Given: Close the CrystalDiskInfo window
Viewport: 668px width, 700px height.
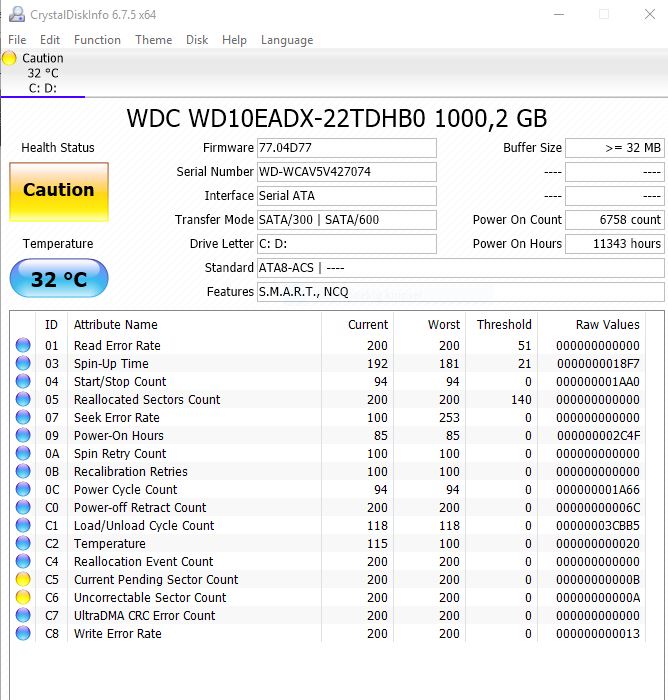Looking at the screenshot, I should pyautogui.click(x=650, y=14).
